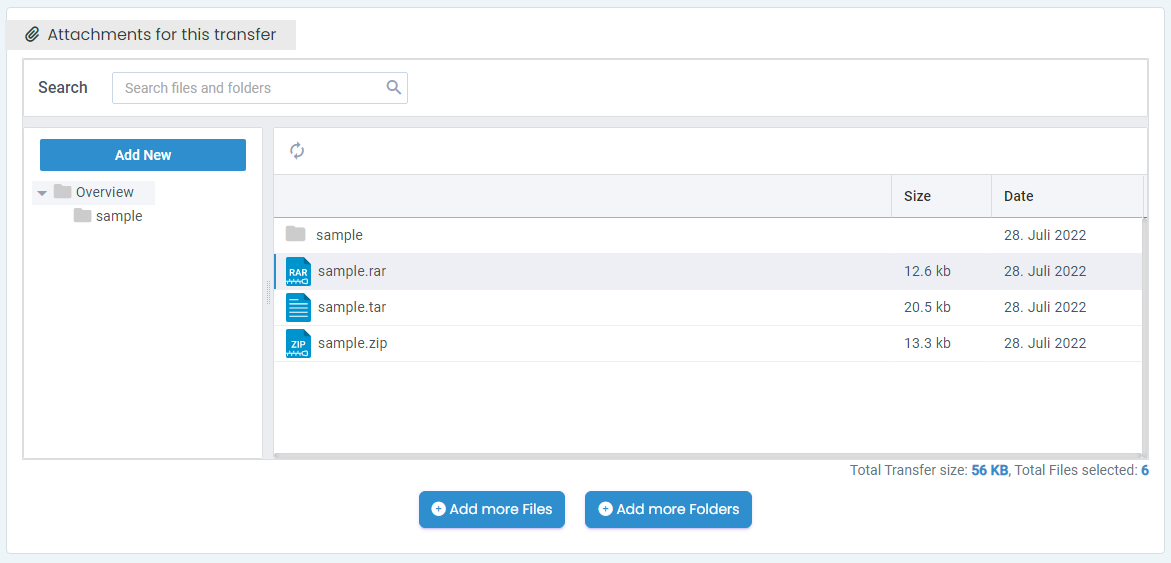Click the sample folder icon in file list

[x=295, y=235]
